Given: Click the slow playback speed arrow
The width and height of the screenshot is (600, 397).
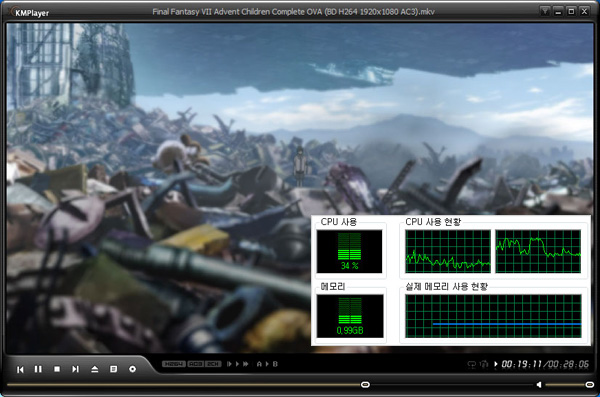Looking at the screenshot, I should click(229, 364).
